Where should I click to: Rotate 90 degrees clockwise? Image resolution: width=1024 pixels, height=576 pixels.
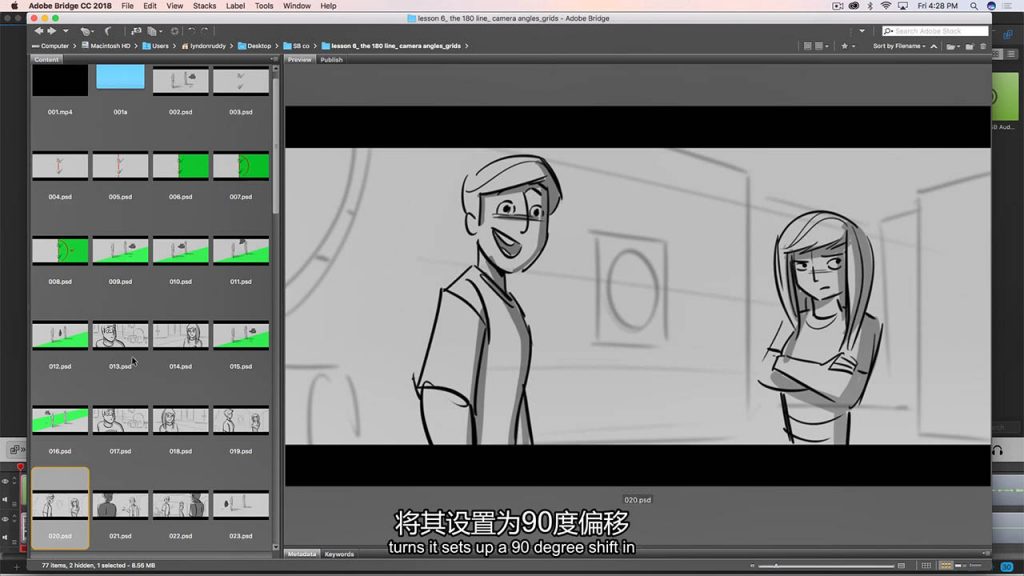204,31
